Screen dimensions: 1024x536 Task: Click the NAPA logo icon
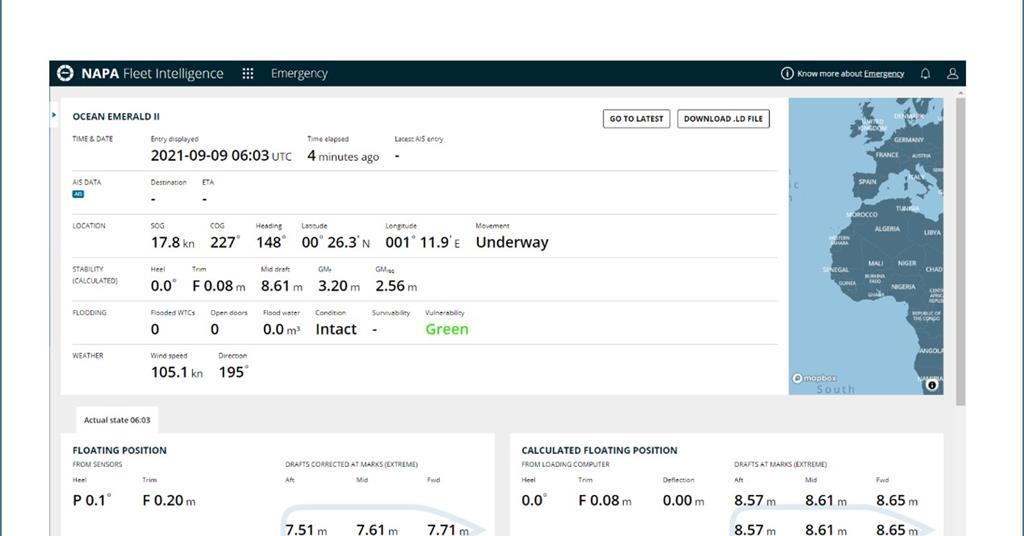65,73
